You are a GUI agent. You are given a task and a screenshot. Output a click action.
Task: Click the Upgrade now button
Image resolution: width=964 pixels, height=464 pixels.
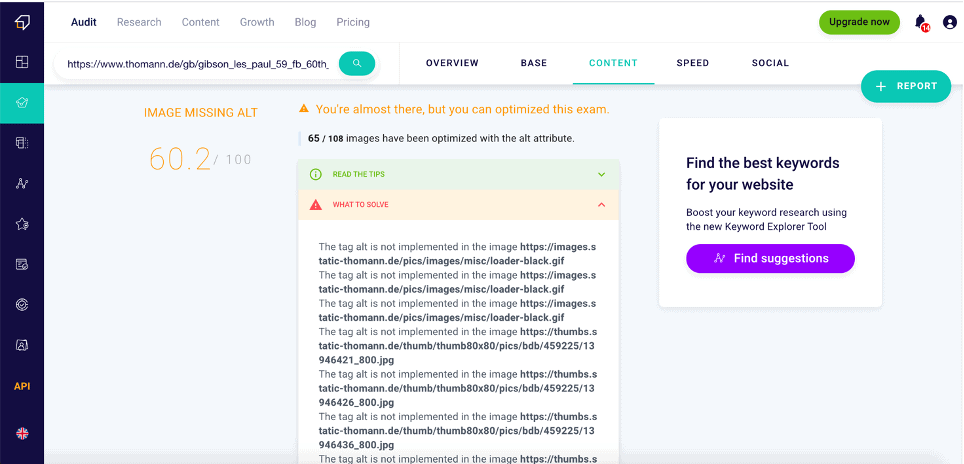858,22
